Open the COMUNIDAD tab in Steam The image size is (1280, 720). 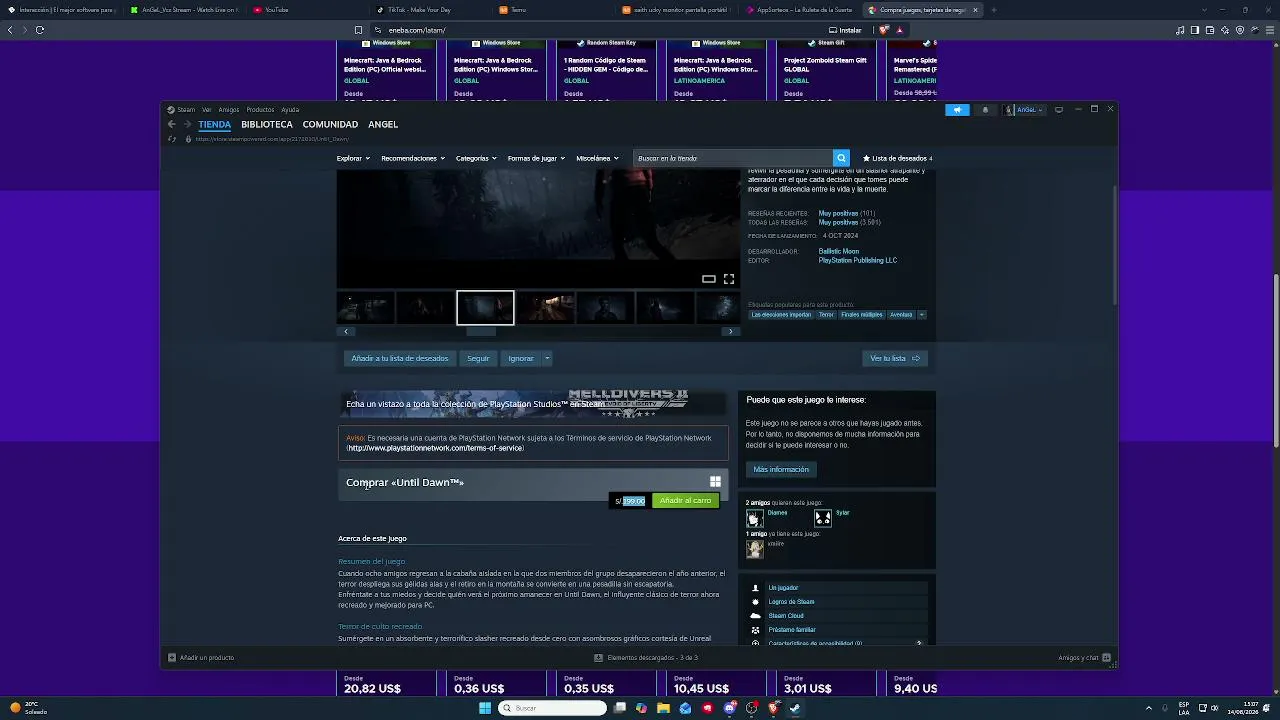(330, 124)
